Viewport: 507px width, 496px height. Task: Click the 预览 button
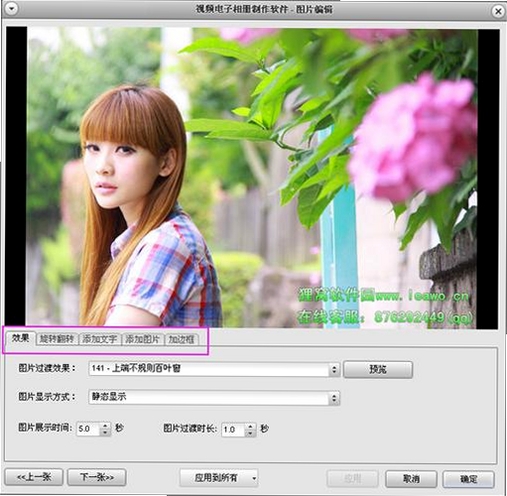(378, 369)
